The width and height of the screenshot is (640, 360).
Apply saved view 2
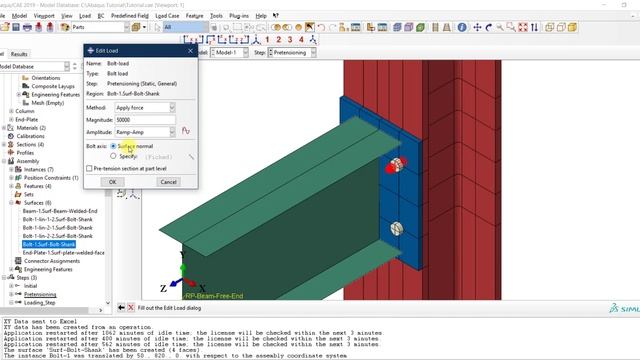279,40
